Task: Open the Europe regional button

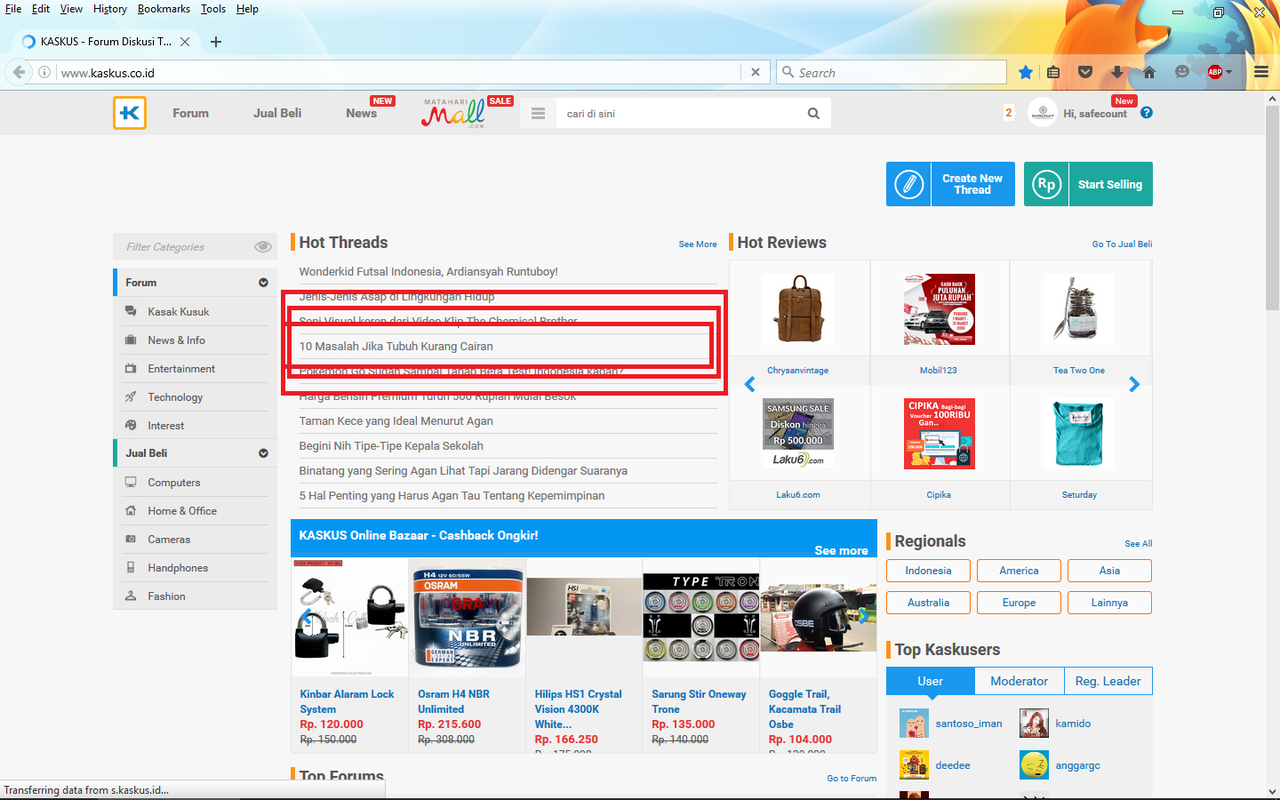Action: pyautogui.click(x=1019, y=602)
